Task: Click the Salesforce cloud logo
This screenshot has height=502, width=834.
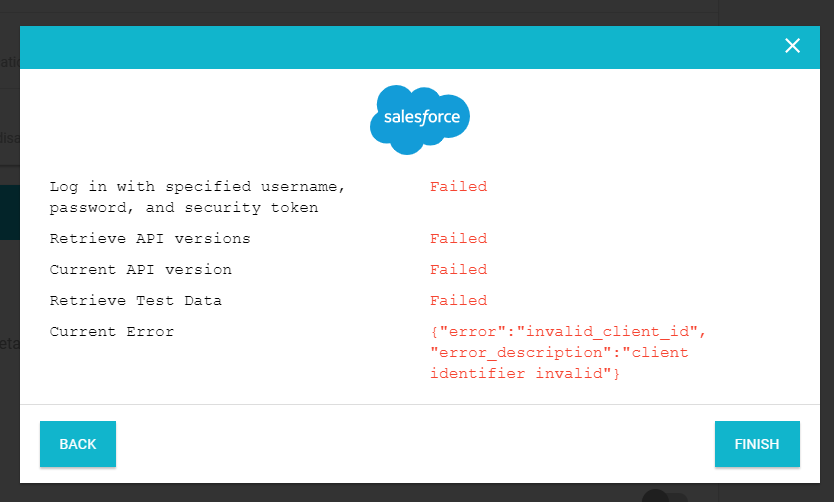Action: tap(420, 119)
